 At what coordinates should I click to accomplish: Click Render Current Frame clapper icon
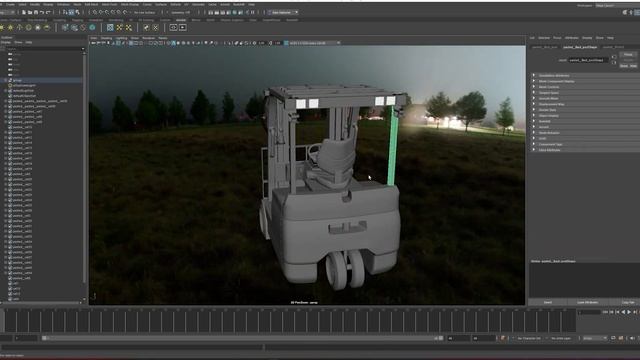(217, 12)
